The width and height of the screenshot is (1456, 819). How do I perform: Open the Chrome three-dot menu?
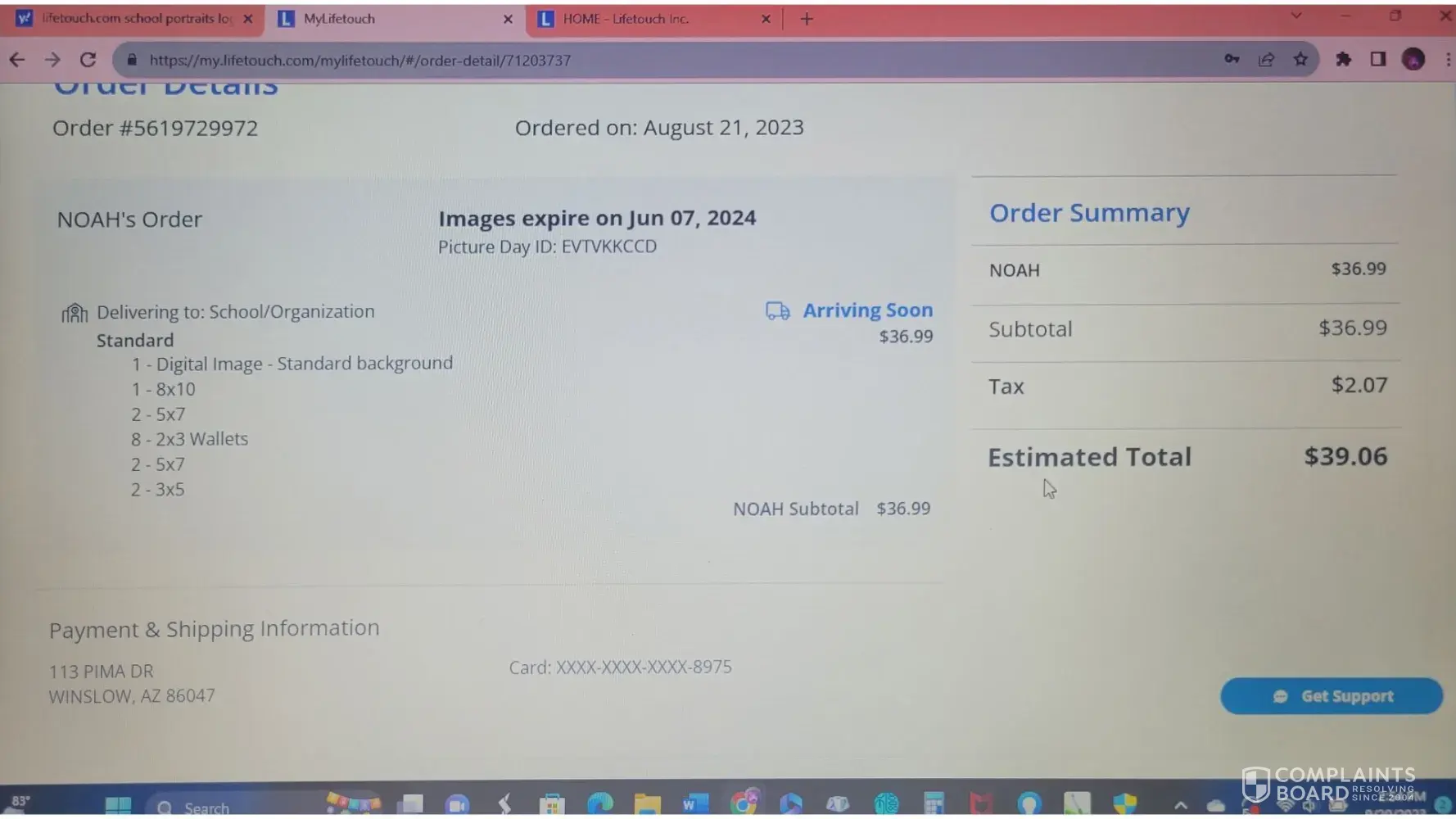pyautogui.click(x=1447, y=59)
